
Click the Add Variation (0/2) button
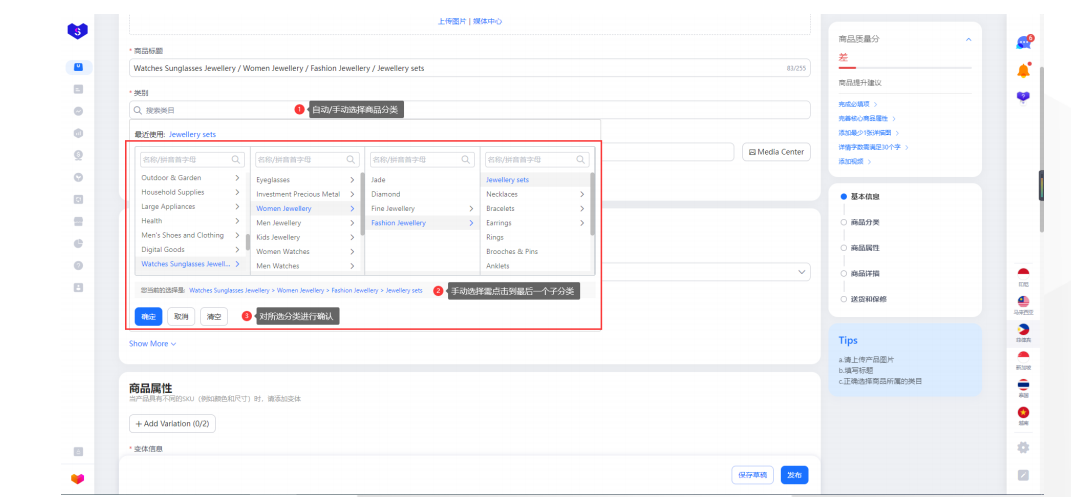(x=172, y=424)
